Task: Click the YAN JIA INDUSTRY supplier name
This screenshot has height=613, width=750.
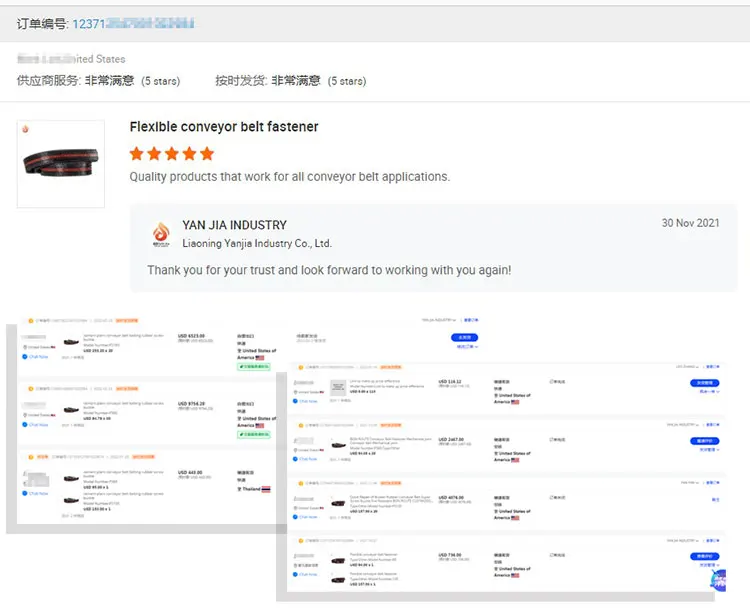Action: (x=234, y=225)
